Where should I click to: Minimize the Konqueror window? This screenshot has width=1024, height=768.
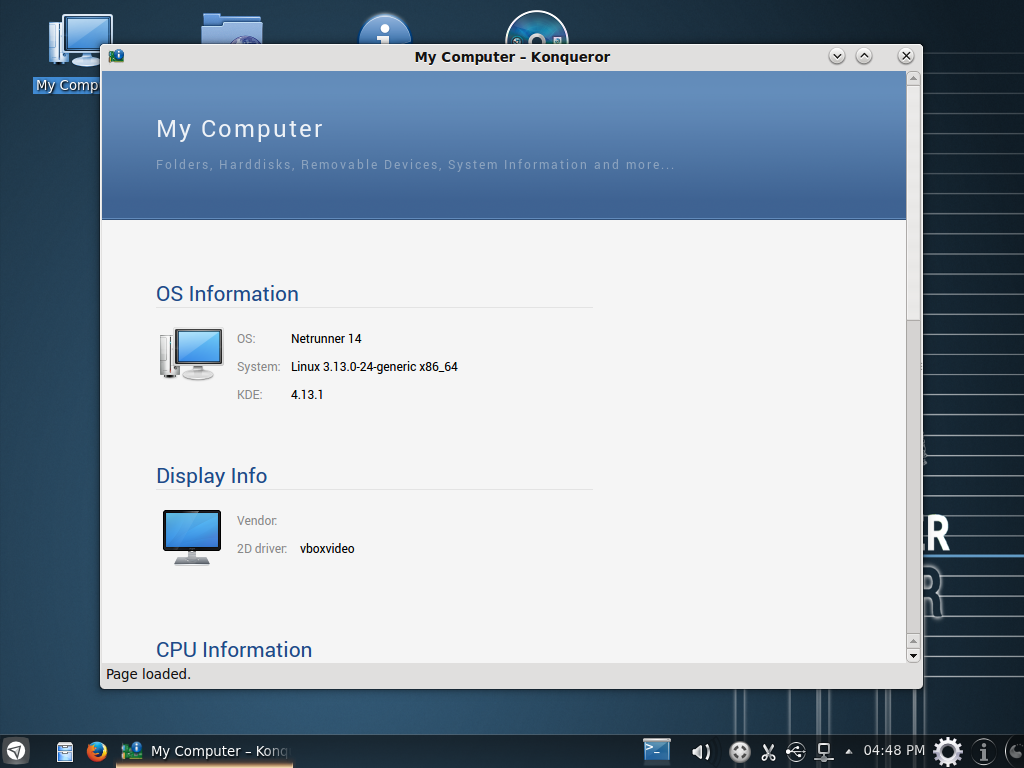pyautogui.click(x=837, y=56)
